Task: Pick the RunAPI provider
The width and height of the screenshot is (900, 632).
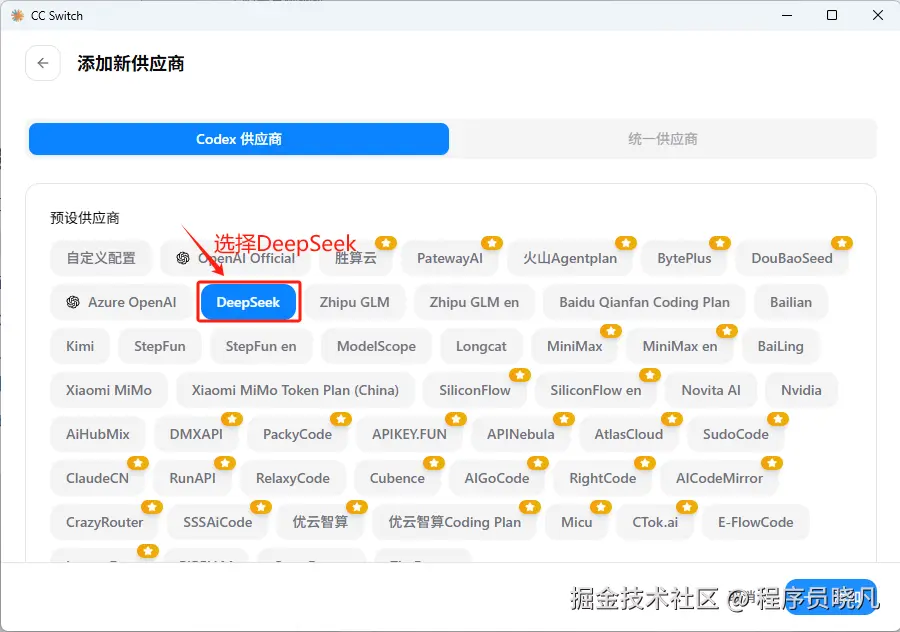Action: [193, 478]
